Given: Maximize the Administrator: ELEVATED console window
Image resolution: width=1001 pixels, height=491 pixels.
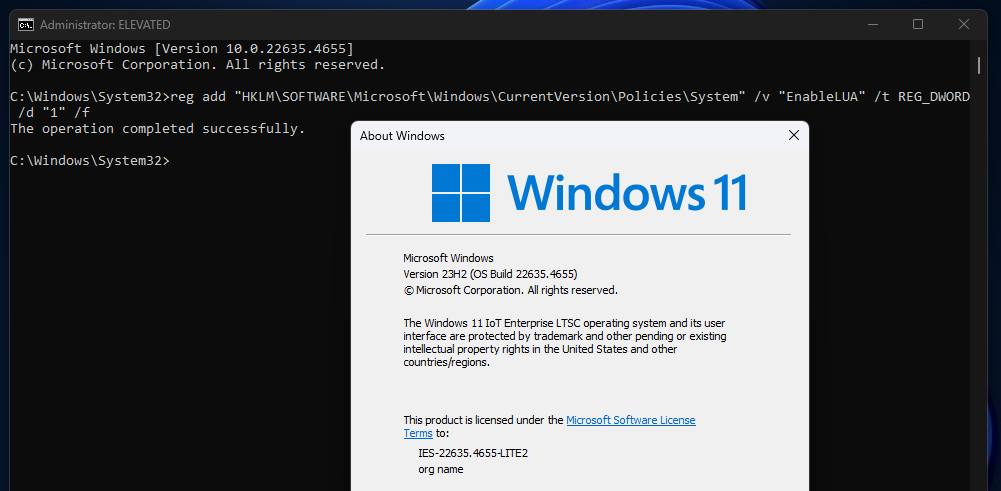Looking at the screenshot, I should [x=918, y=24].
